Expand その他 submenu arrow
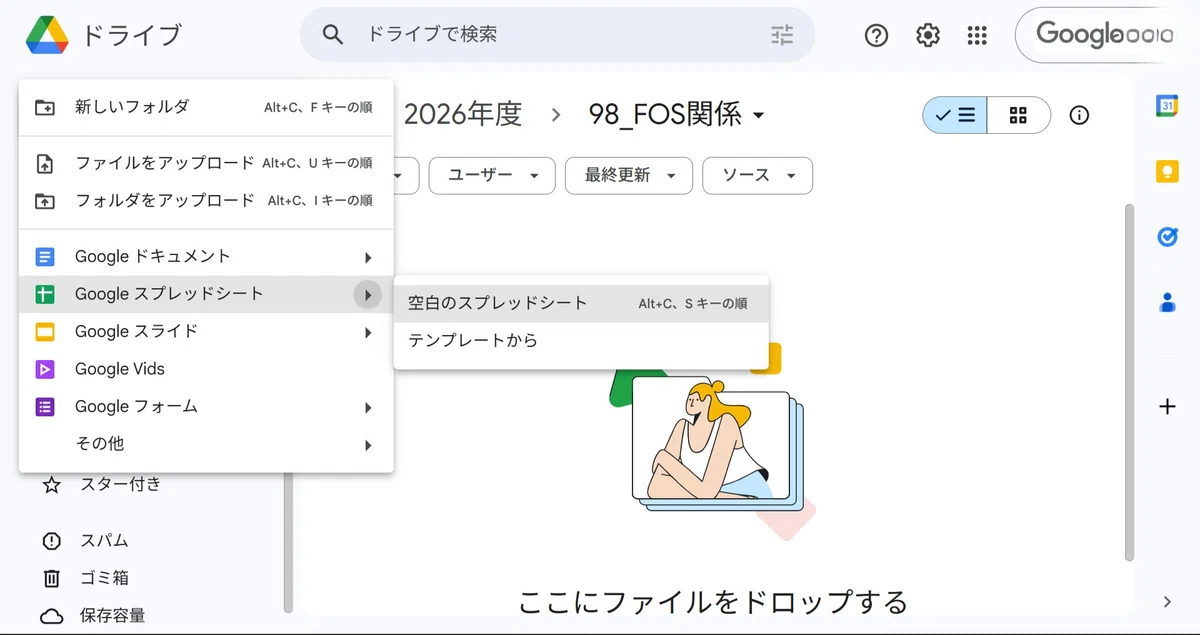Screen dimensions: 1200x635 pyautogui.click(x=368, y=444)
